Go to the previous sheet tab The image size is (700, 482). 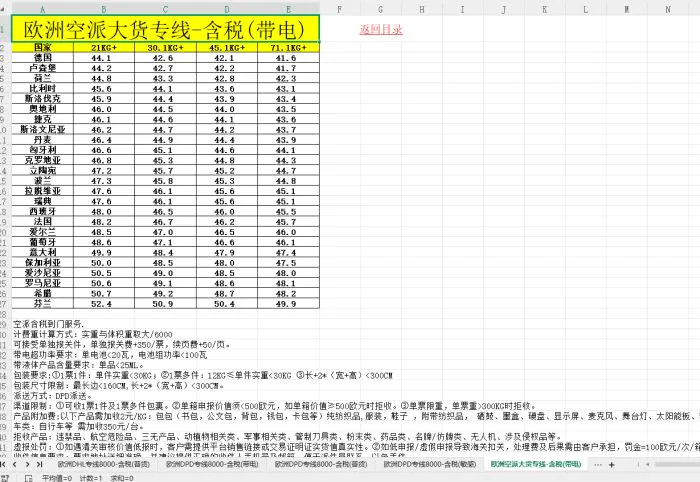(15, 465)
